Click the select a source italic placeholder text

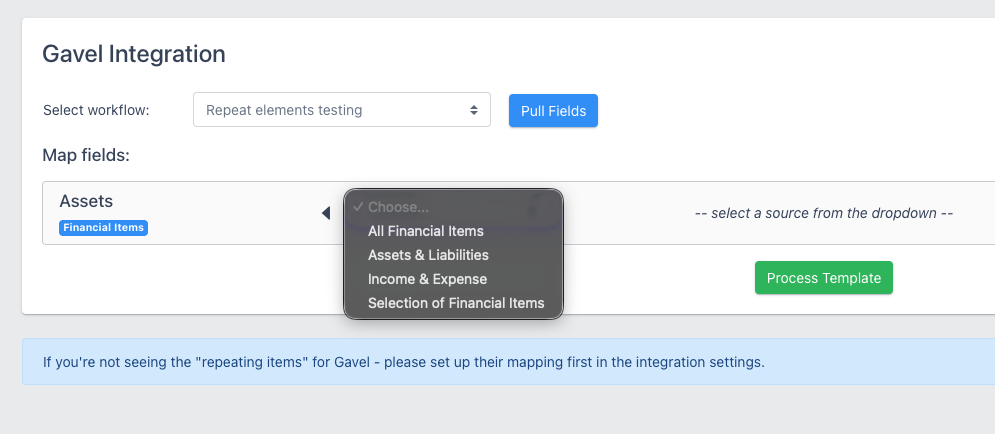point(824,213)
